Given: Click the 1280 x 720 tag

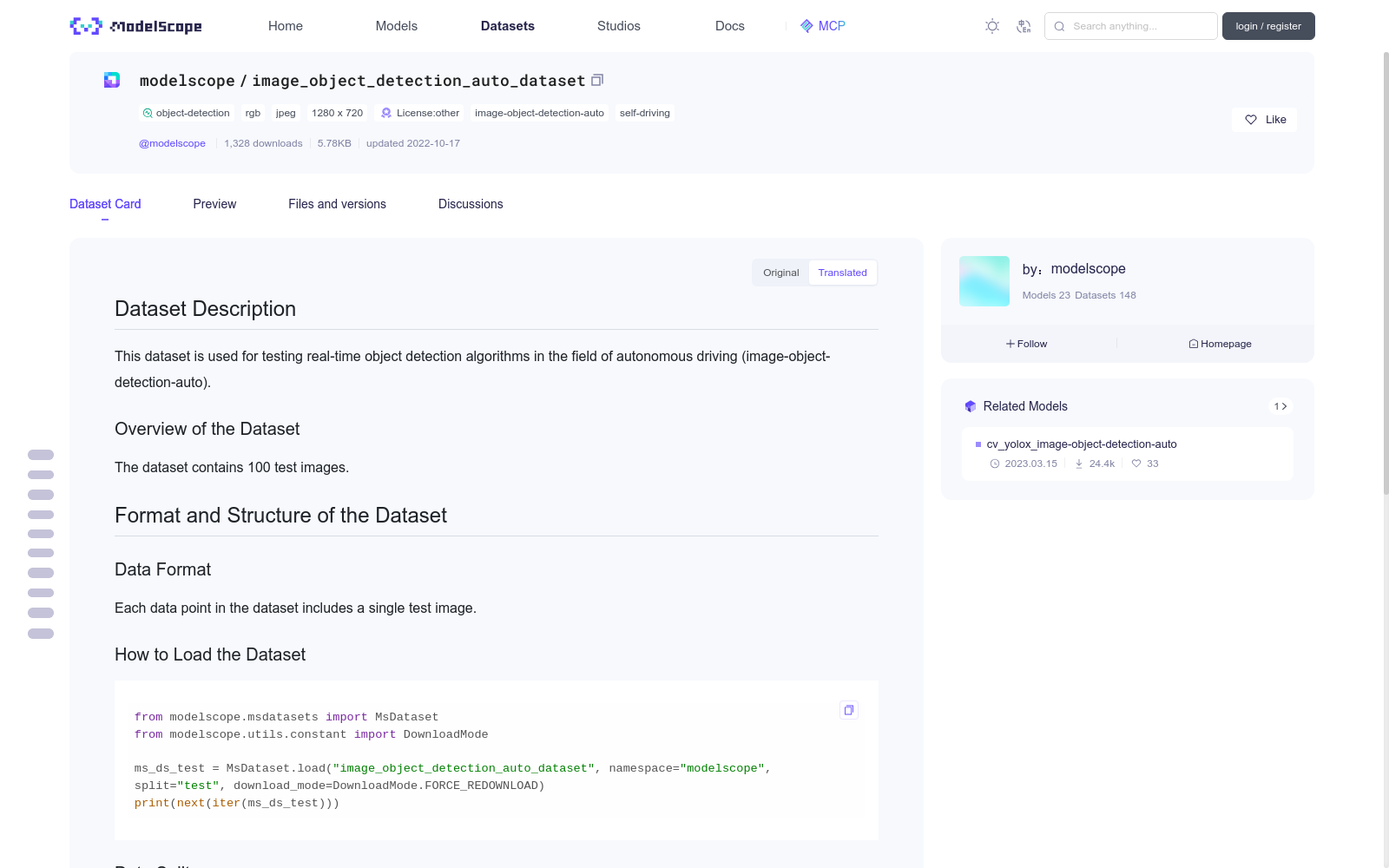Looking at the screenshot, I should pyautogui.click(x=337, y=113).
